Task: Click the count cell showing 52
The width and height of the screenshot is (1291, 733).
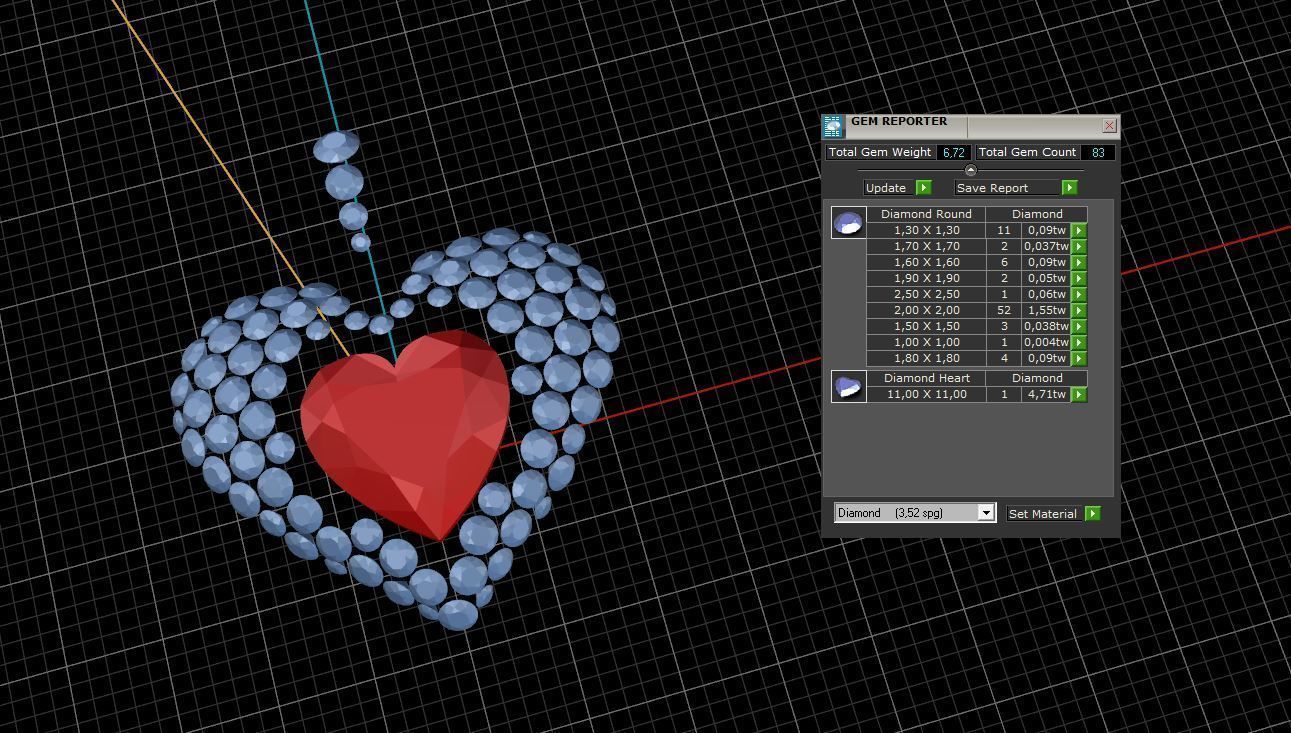Action: (1004, 310)
